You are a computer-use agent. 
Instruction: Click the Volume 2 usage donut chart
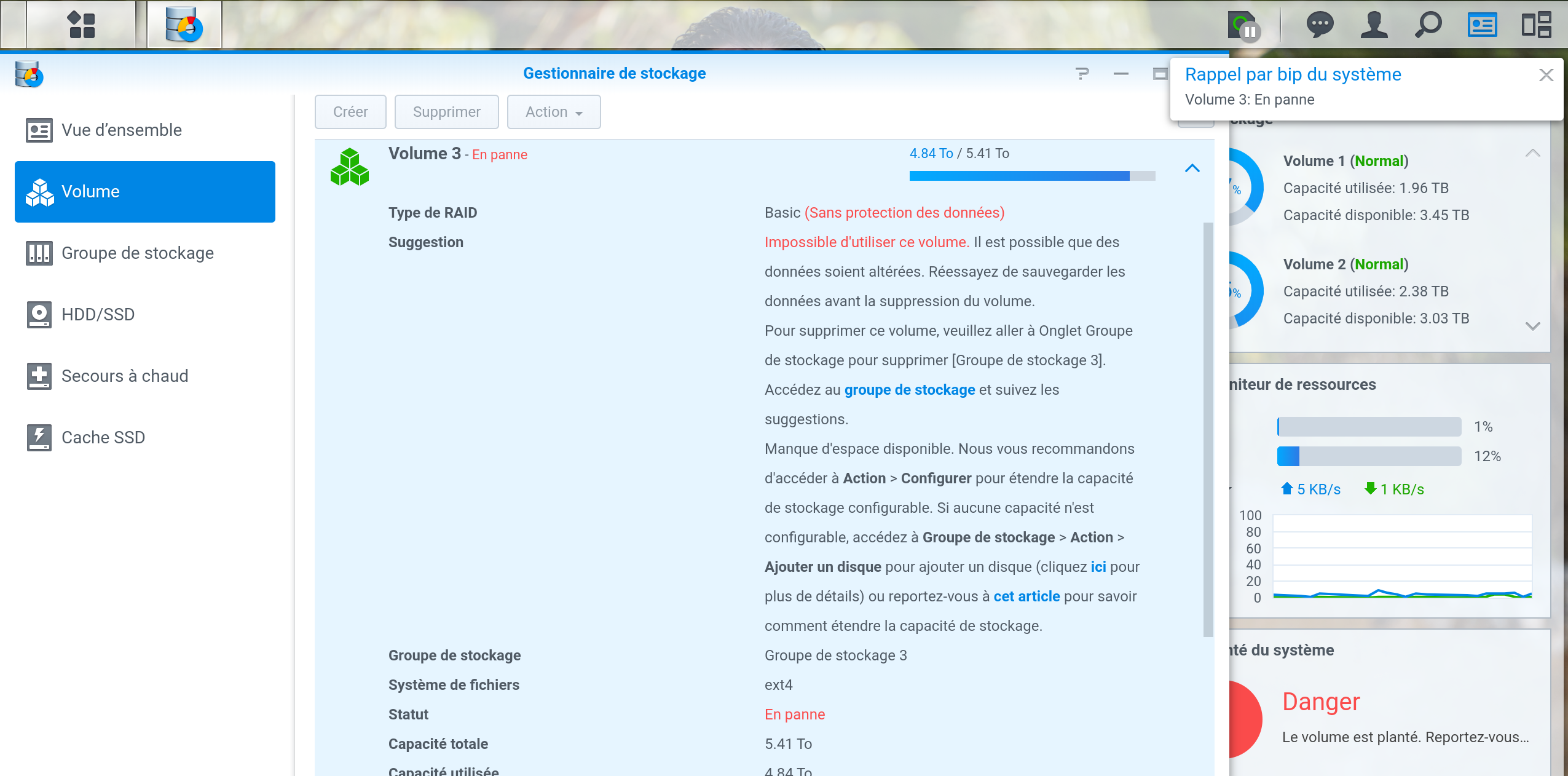(1245, 290)
